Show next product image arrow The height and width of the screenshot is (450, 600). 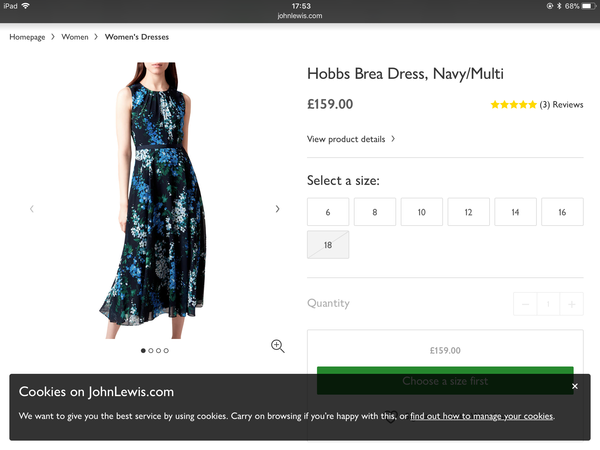coord(277,209)
